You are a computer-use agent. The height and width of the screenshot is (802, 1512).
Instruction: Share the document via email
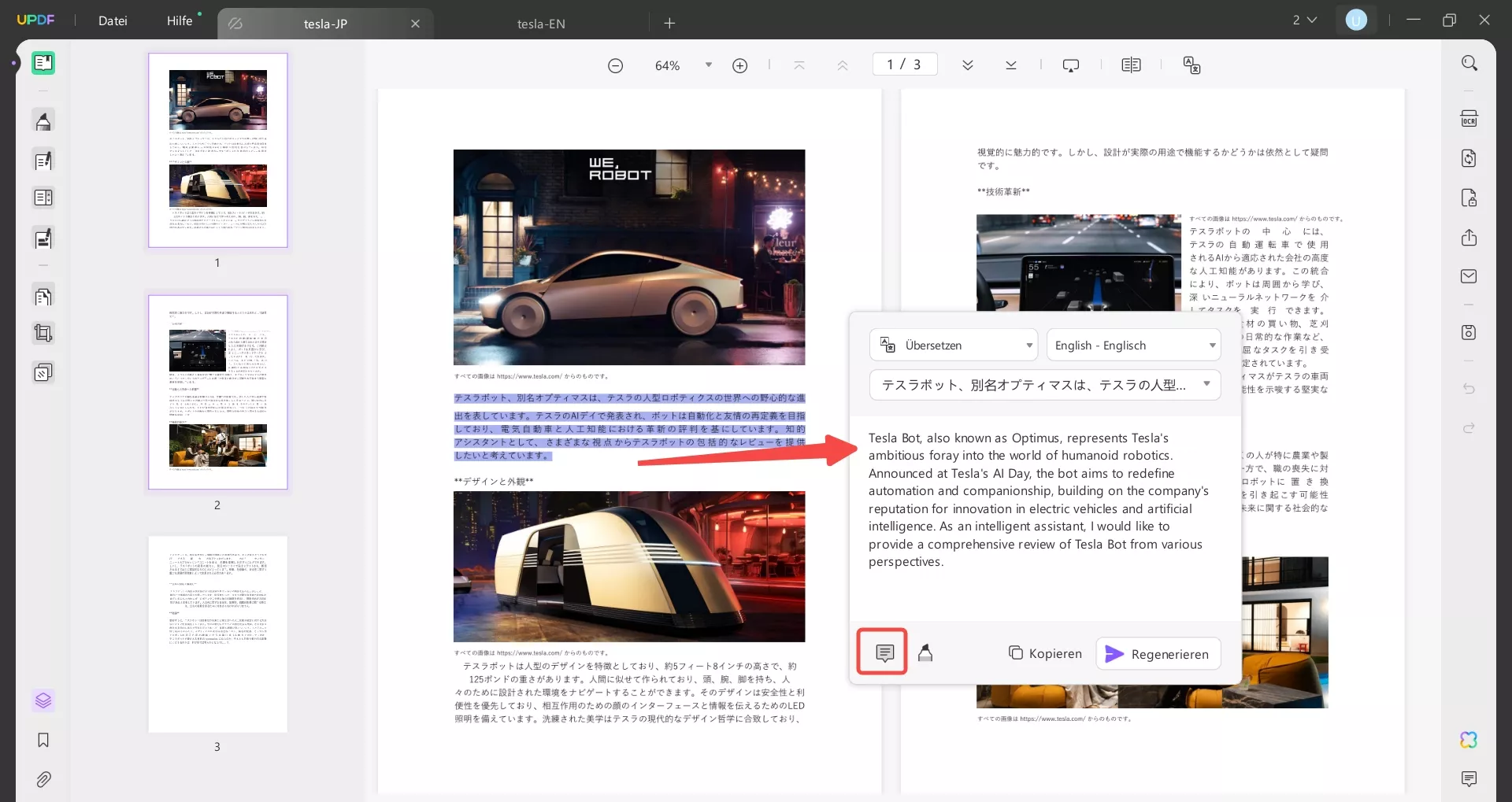[1469, 276]
